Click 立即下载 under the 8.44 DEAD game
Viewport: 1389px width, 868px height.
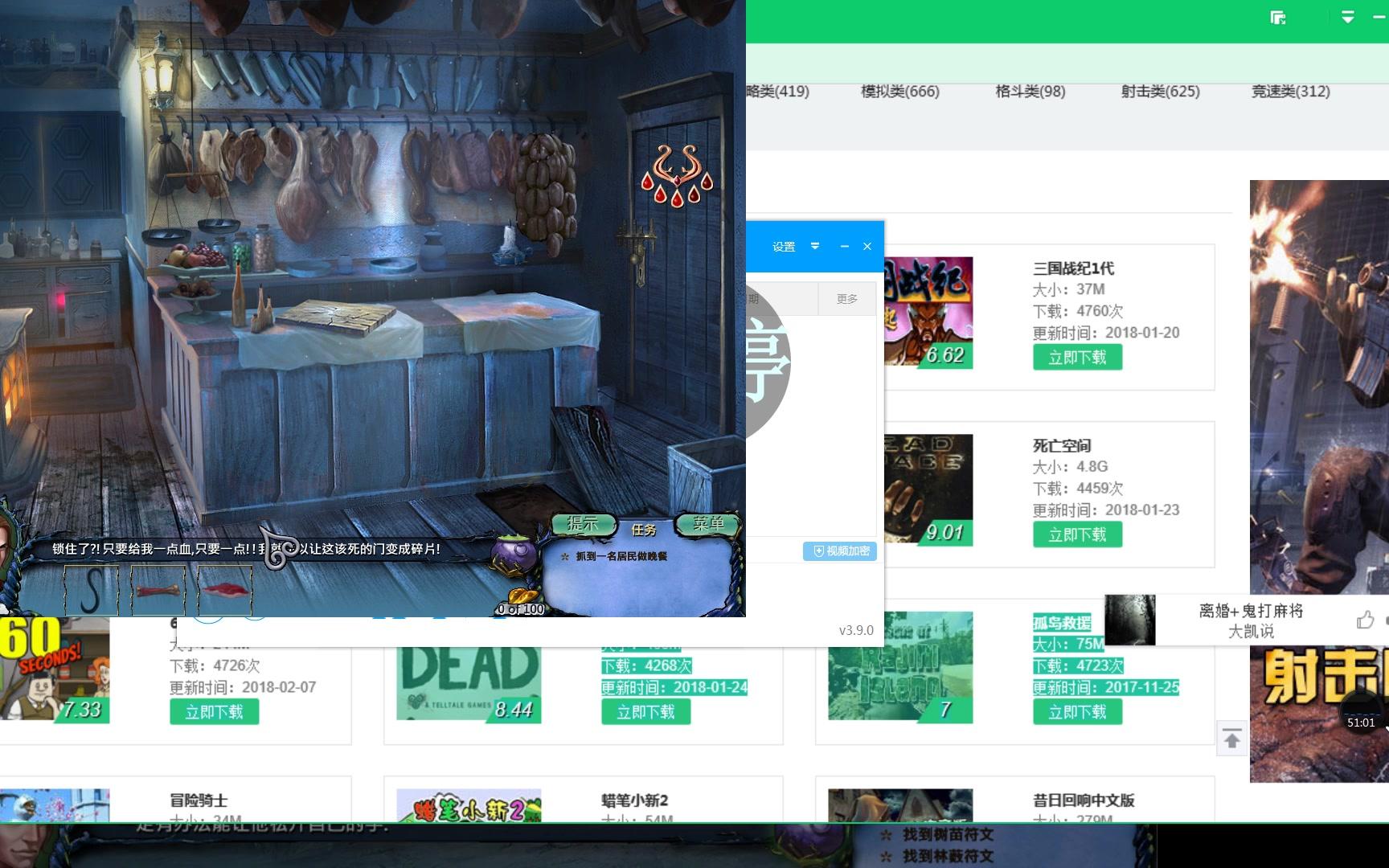[x=645, y=712]
